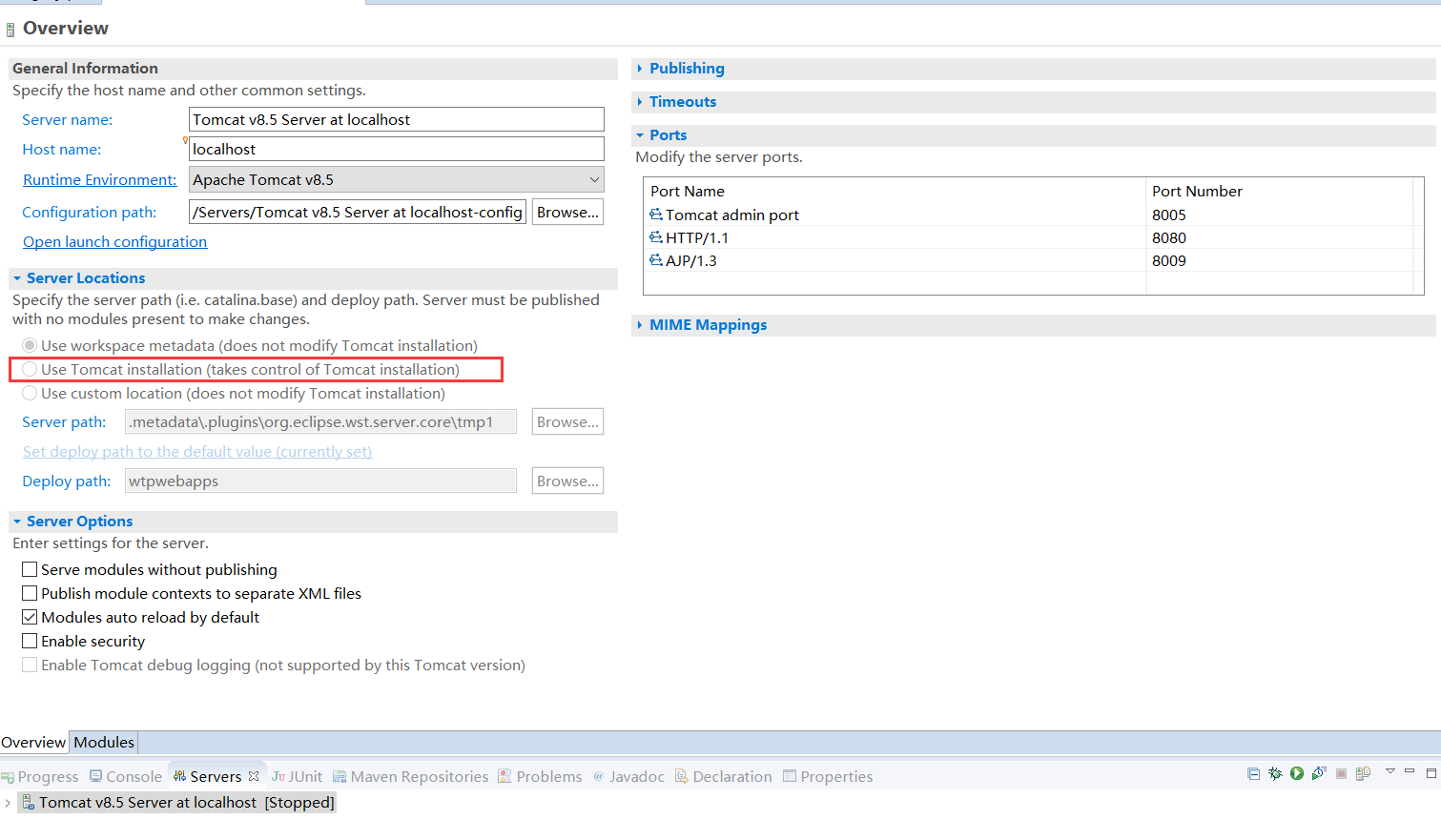Expand the Publishing section

point(640,69)
